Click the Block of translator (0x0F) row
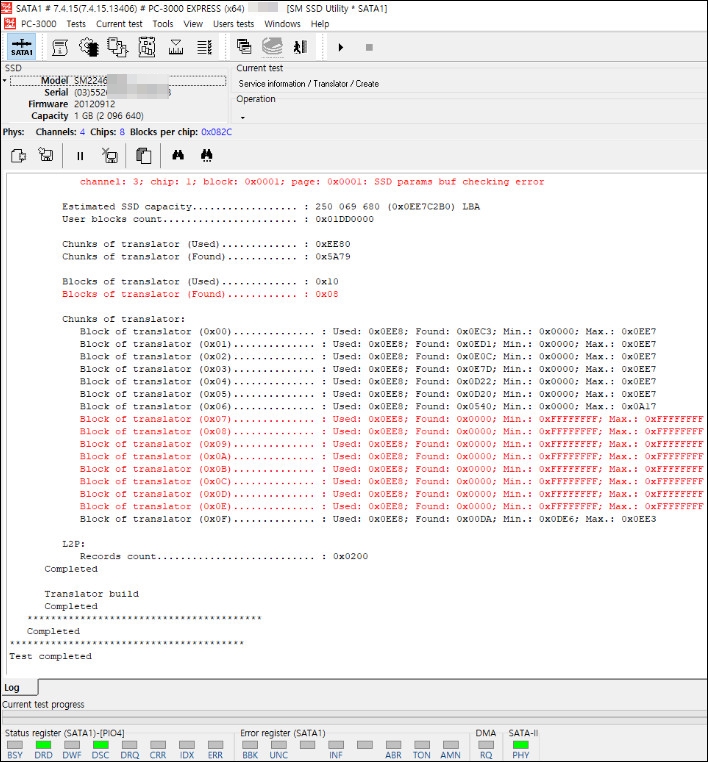This screenshot has width=708, height=762. click(x=368, y=519)
